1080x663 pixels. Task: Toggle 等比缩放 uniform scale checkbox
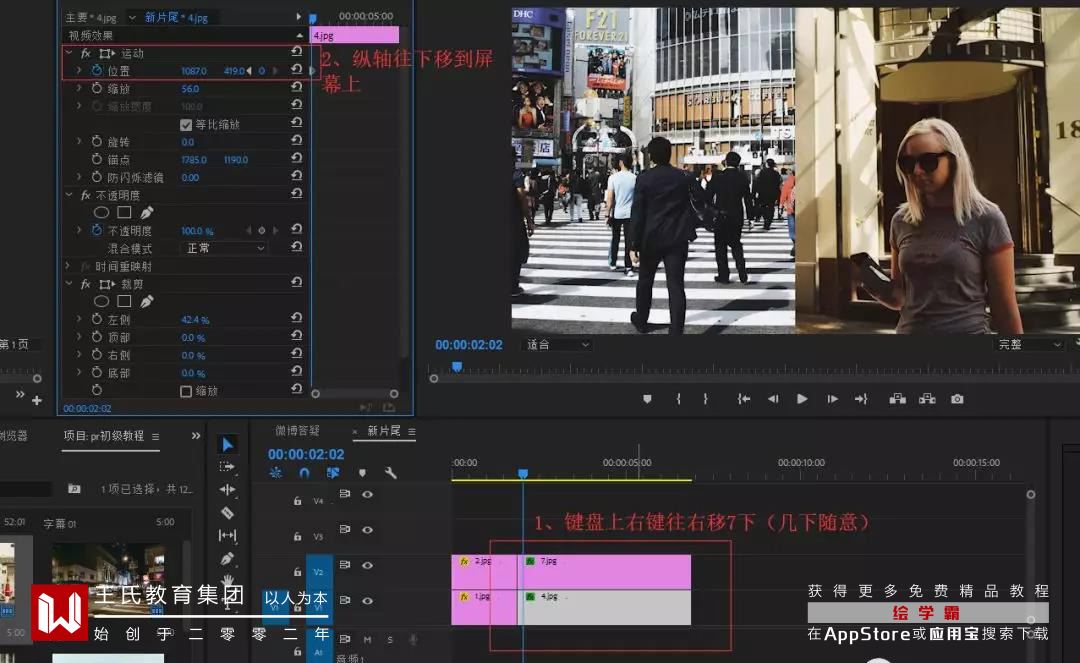click(x=186, y=125)
